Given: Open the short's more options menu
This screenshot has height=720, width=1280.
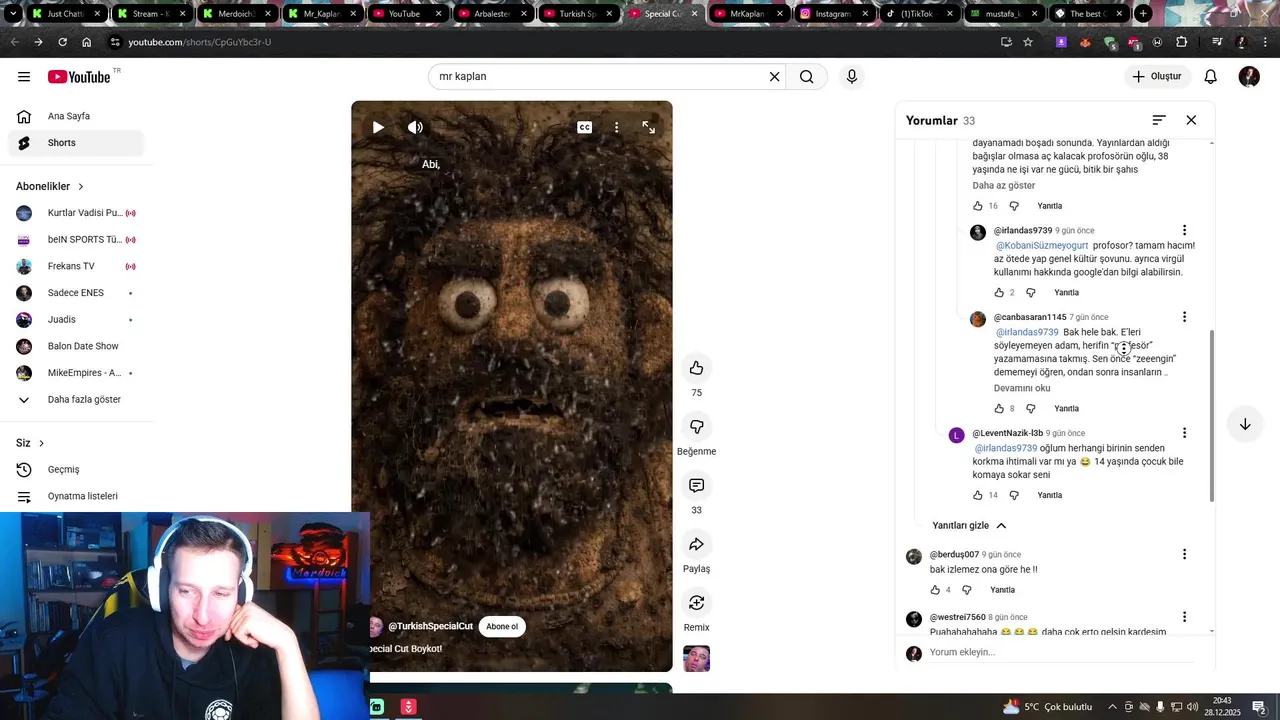Looking at the screenshot, I should pos(617,127).
